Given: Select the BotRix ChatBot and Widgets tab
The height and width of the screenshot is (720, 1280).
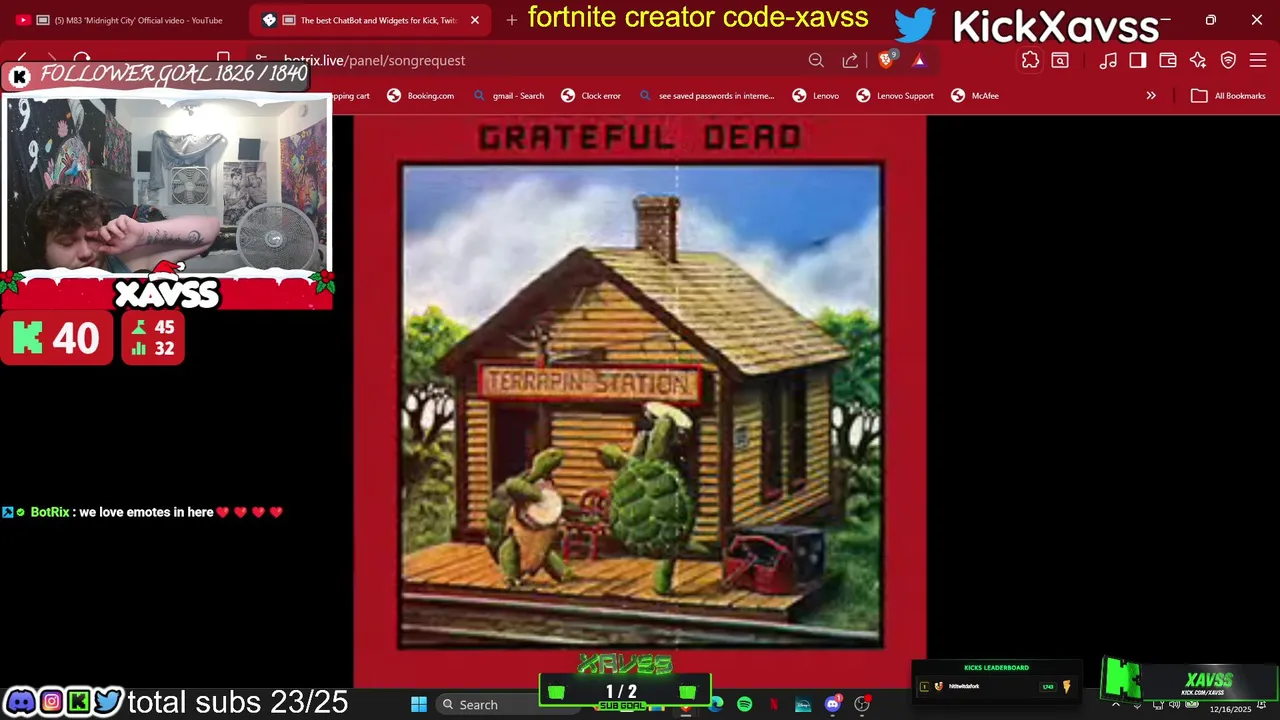Looking at the screenshot, I should (x=368, y=20).
